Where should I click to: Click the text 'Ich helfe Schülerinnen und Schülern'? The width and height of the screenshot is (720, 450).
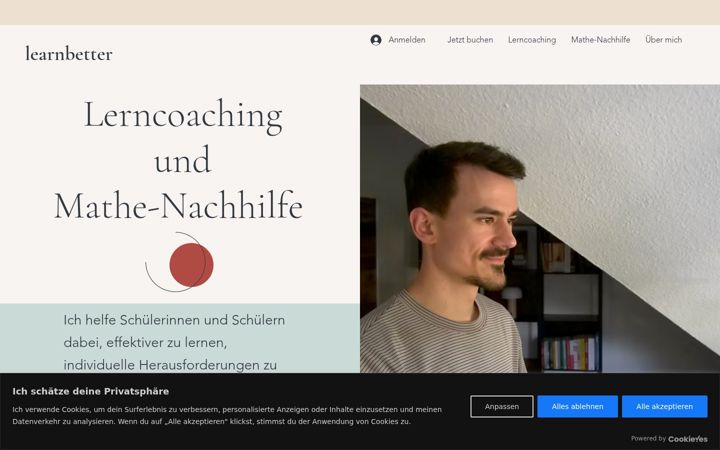pos(174,320)
